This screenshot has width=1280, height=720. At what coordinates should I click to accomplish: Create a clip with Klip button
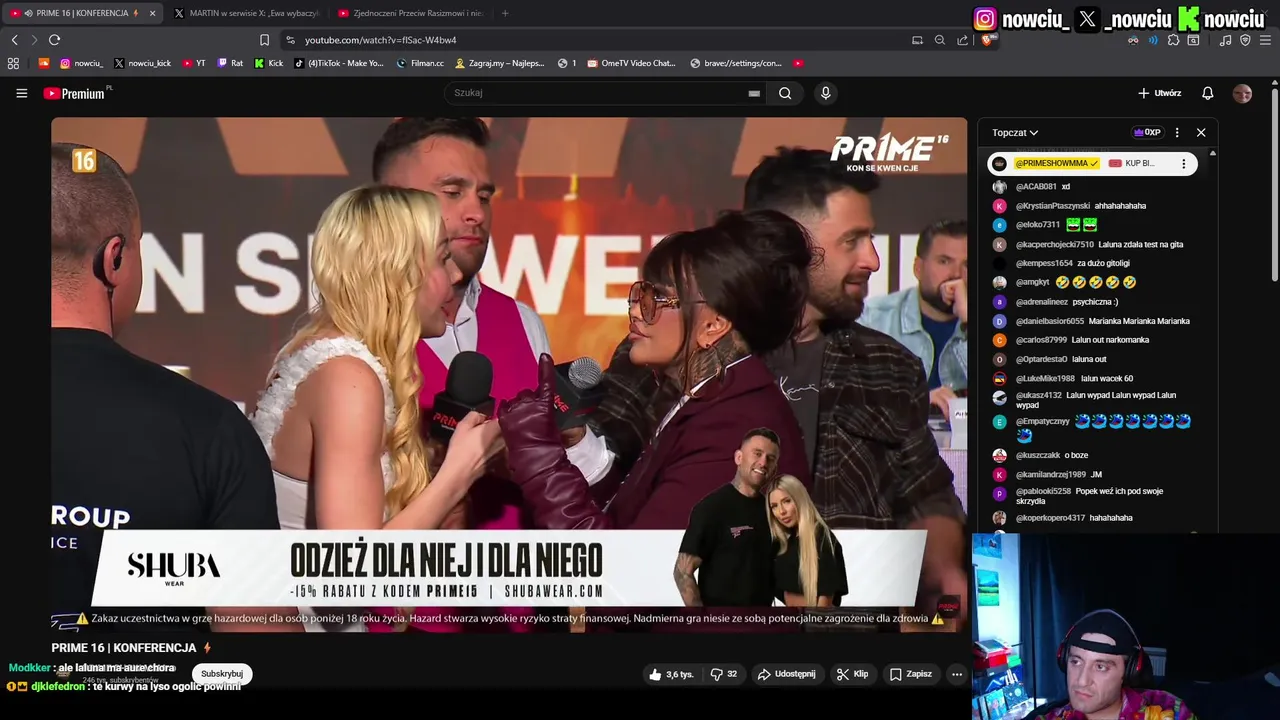852,674
